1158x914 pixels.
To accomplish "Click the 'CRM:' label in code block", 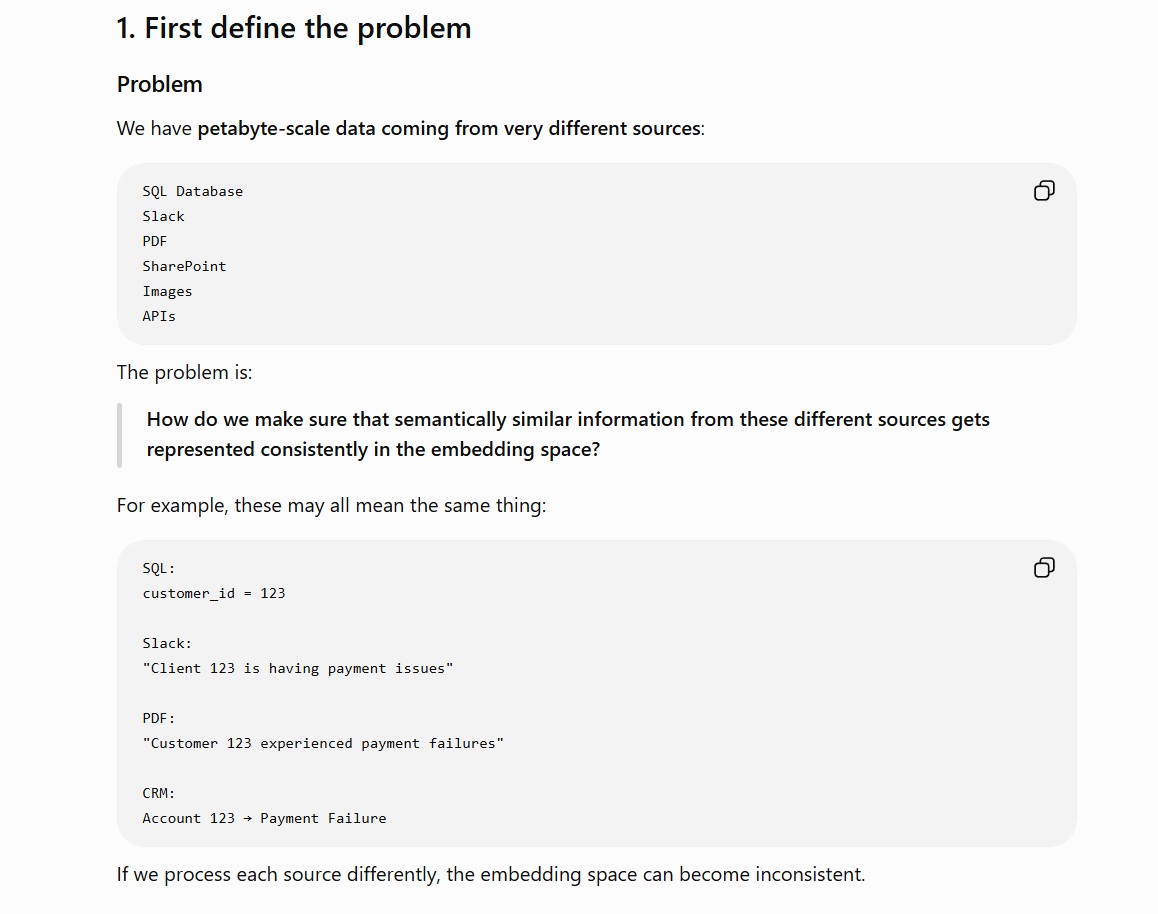I will [x=159, y=793].
